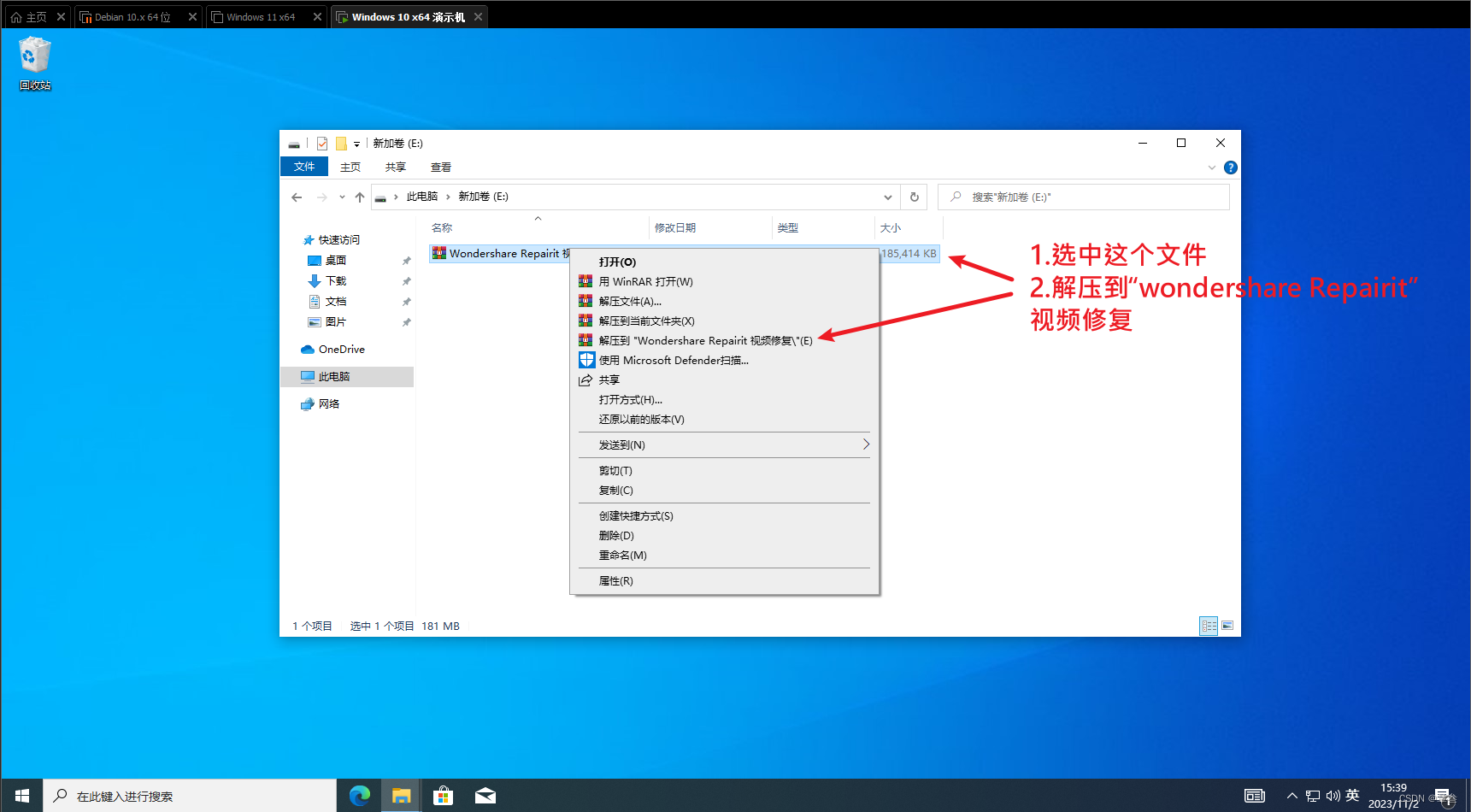Open 下载 in the navigation pane
Image resolution: width=1471 pixels, height=812 pixels.
coord(336,281)
